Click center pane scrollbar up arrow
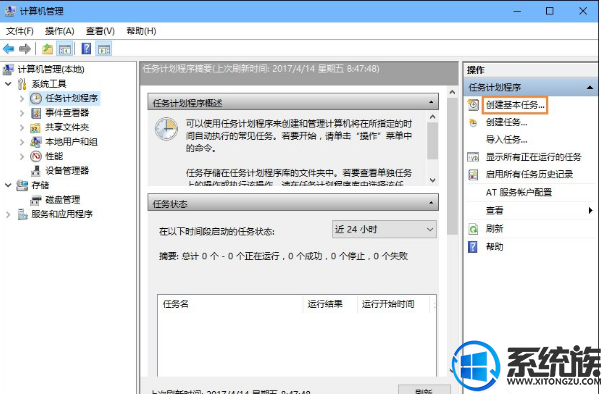The height and width of the screenshot is (394, 601). (452, 92)
